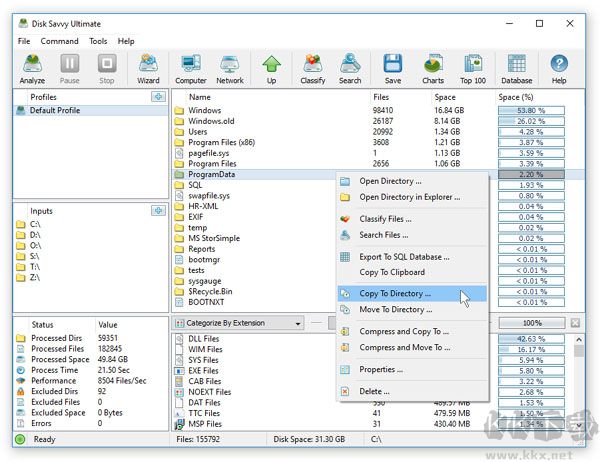Image resolution: width=600 pixels, height=462 pixels.
Task: Select the pagefile.sys file row
Action: click(x=378, y=153)
